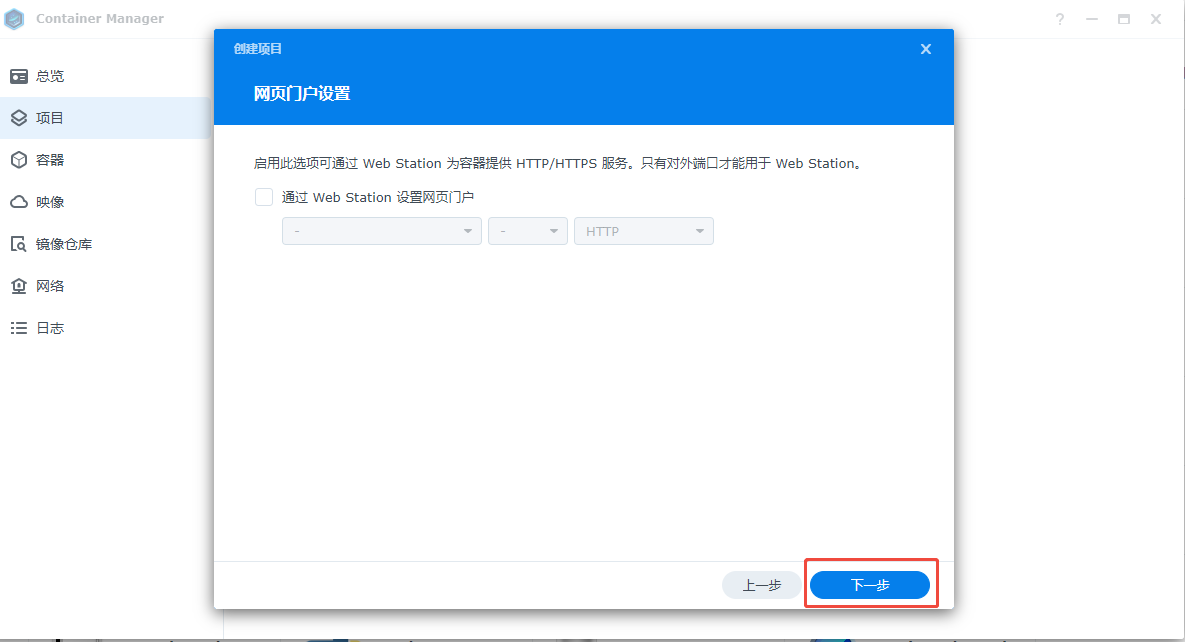Screen dimensions: 1185x642
Task: Select 项目 sidebar menu item
Action: point(105,118)
